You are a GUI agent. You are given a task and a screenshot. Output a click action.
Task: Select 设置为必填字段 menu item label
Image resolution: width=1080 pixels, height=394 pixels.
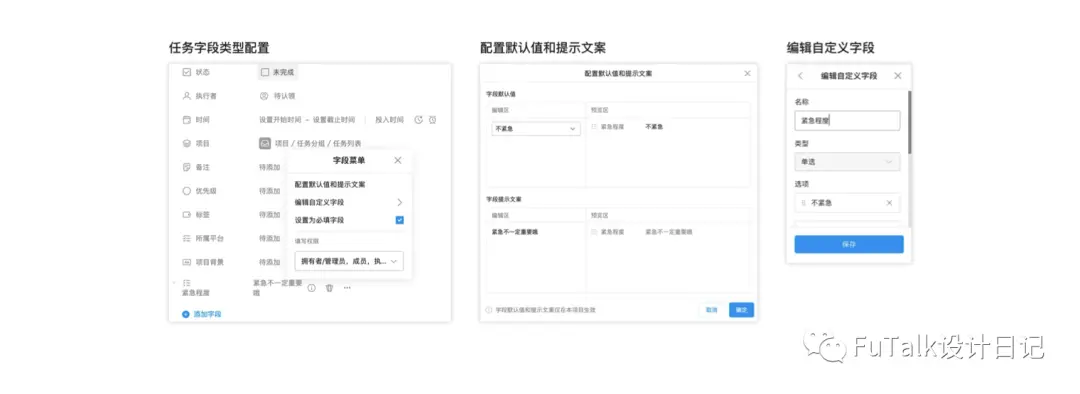320,220
